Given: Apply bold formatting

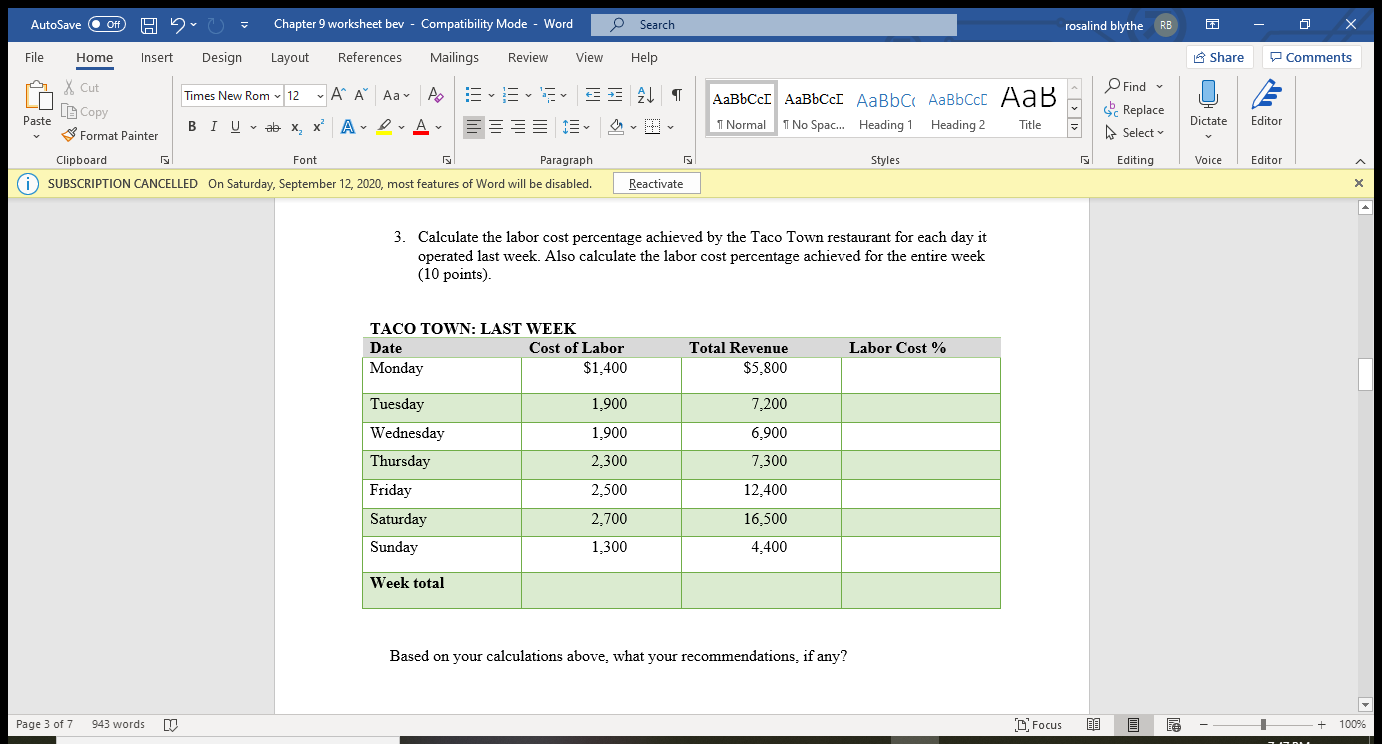Looking at the screenshot, I should pos(192,126).
